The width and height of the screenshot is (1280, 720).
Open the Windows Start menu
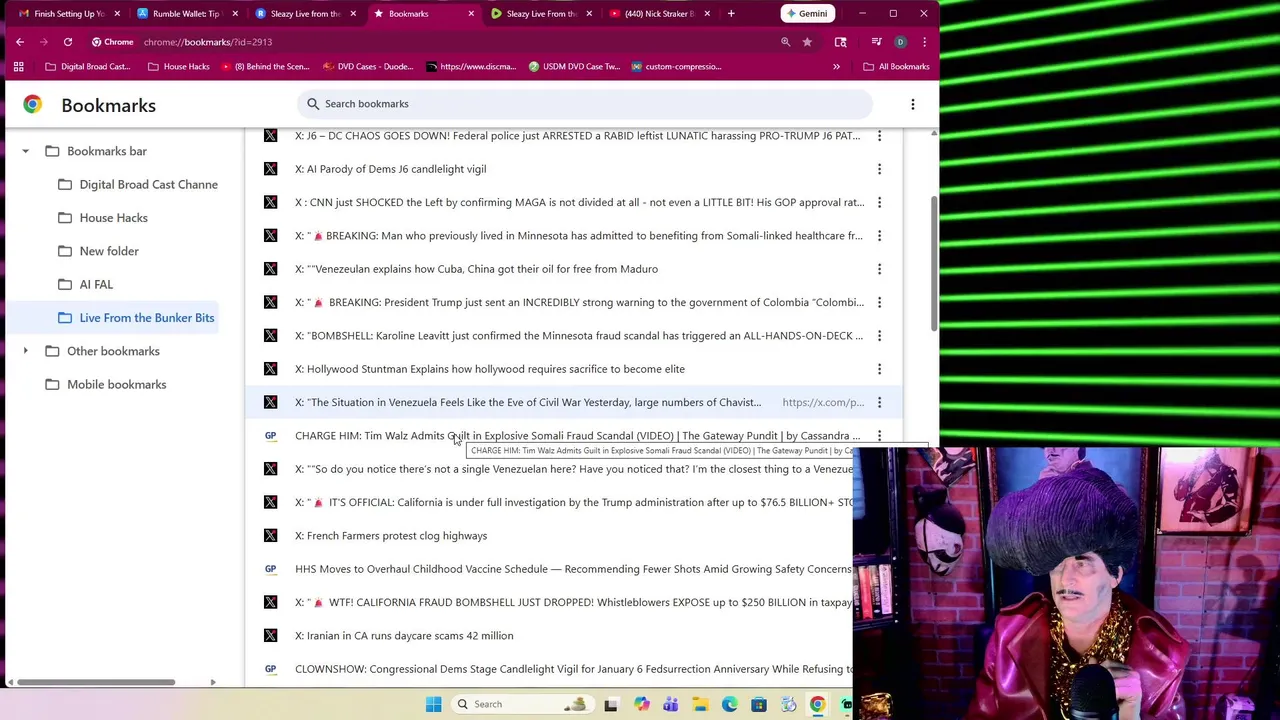[x=433, y=704]
